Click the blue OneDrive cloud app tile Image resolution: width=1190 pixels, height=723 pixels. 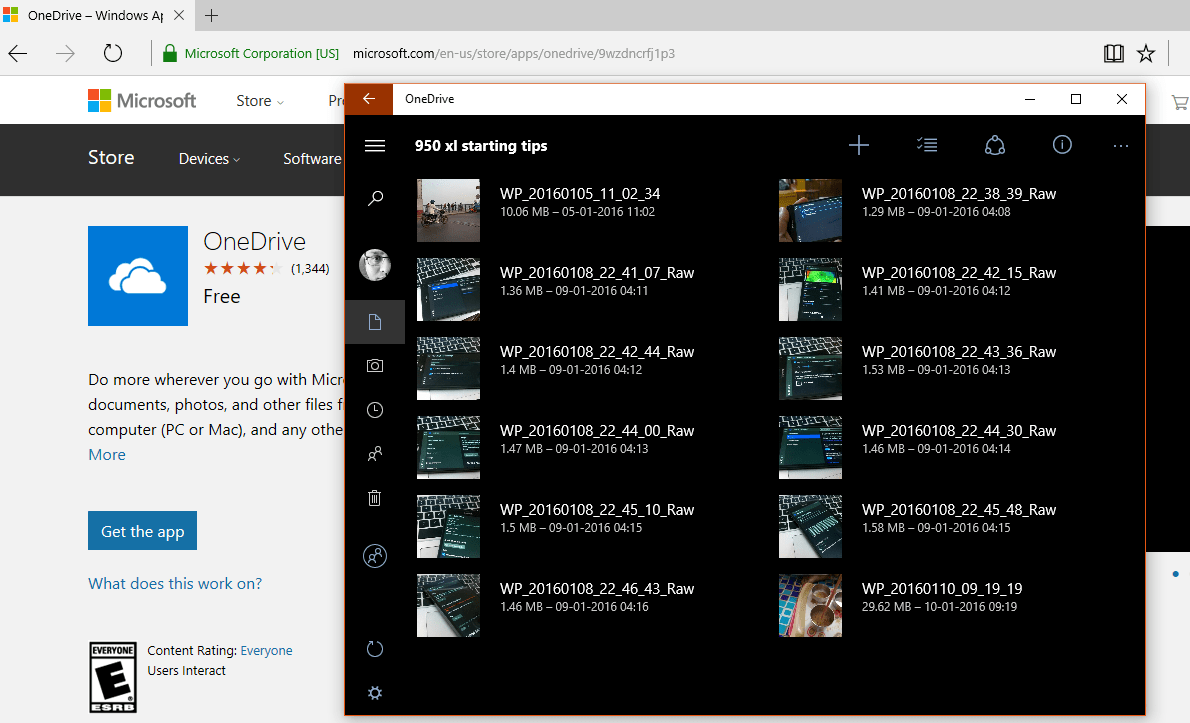138,276
